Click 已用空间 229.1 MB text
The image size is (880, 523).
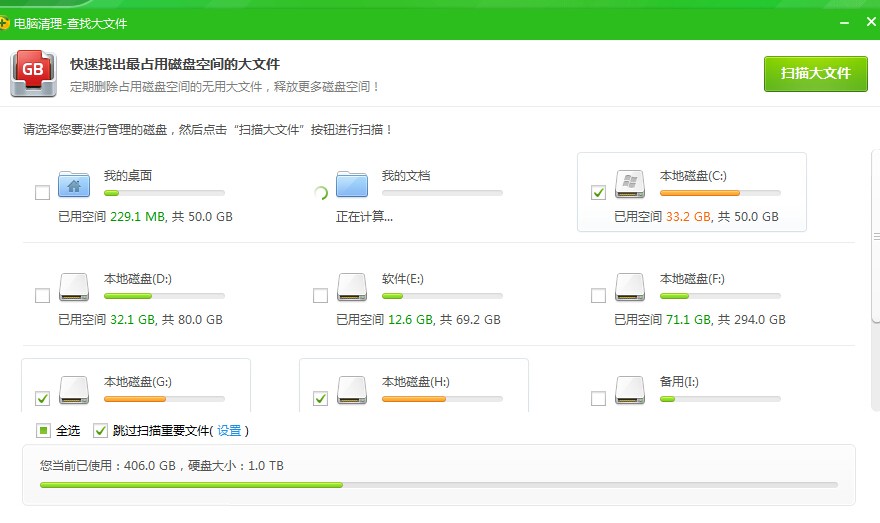pos(112,217)
